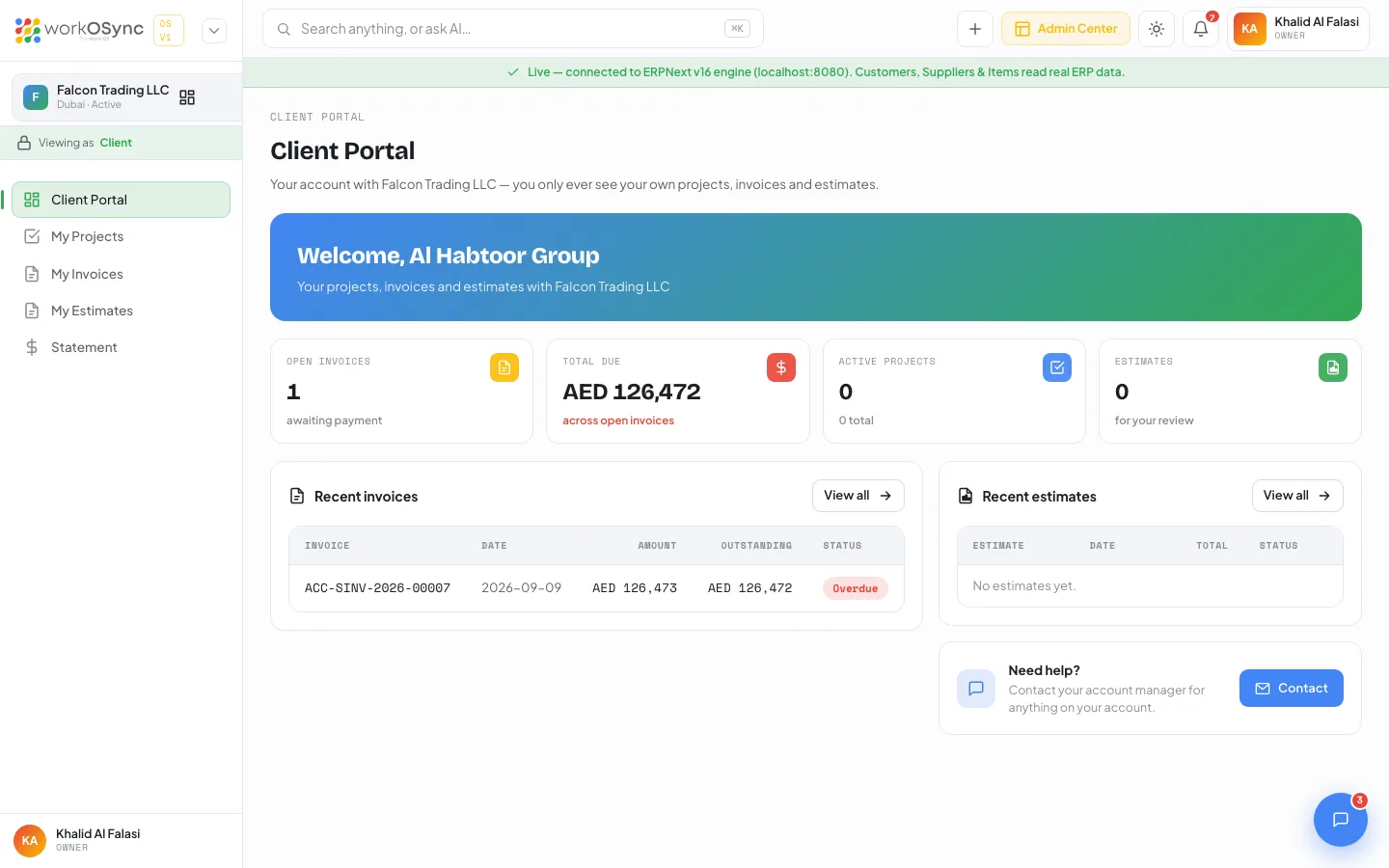
Task: Click the KA avatar in the header
Action: tap(1250, 29)
